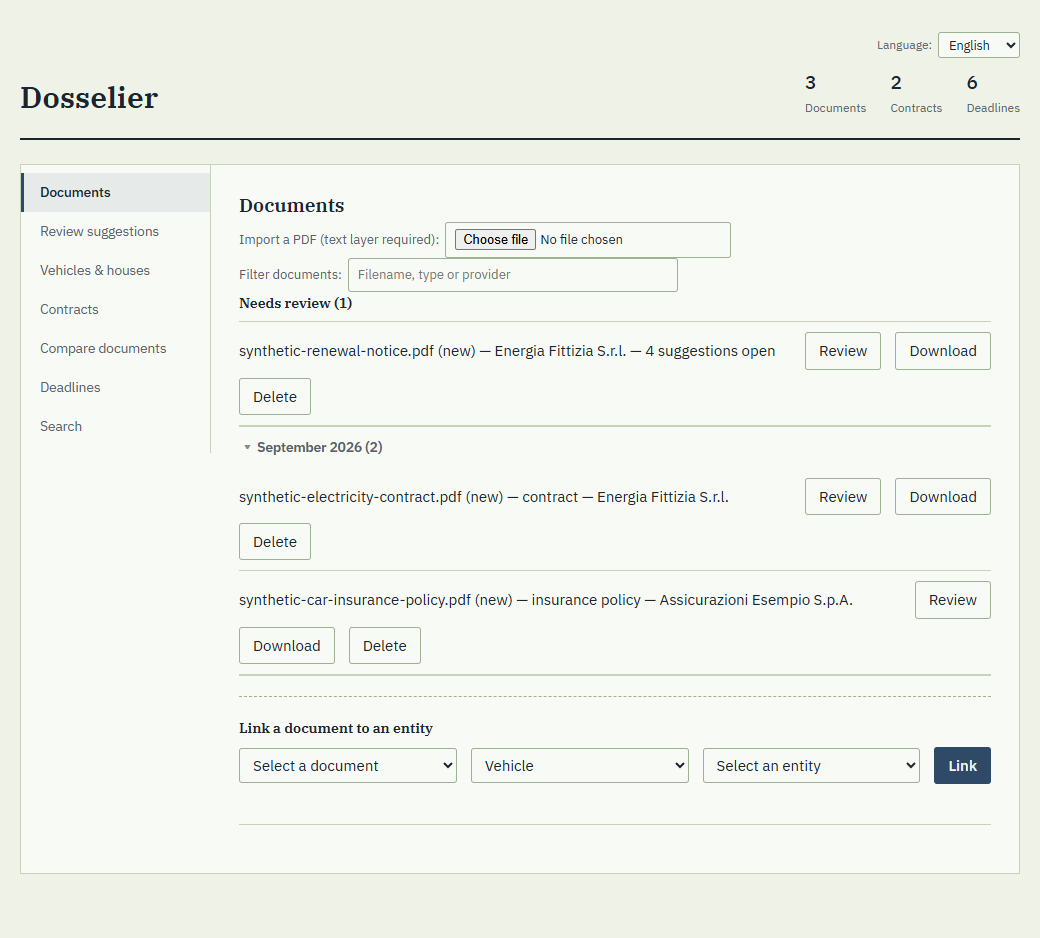Click the 3 Documents counter
Image resolution: width=1040 pixels, height=938 pixels.
(835, 94)
